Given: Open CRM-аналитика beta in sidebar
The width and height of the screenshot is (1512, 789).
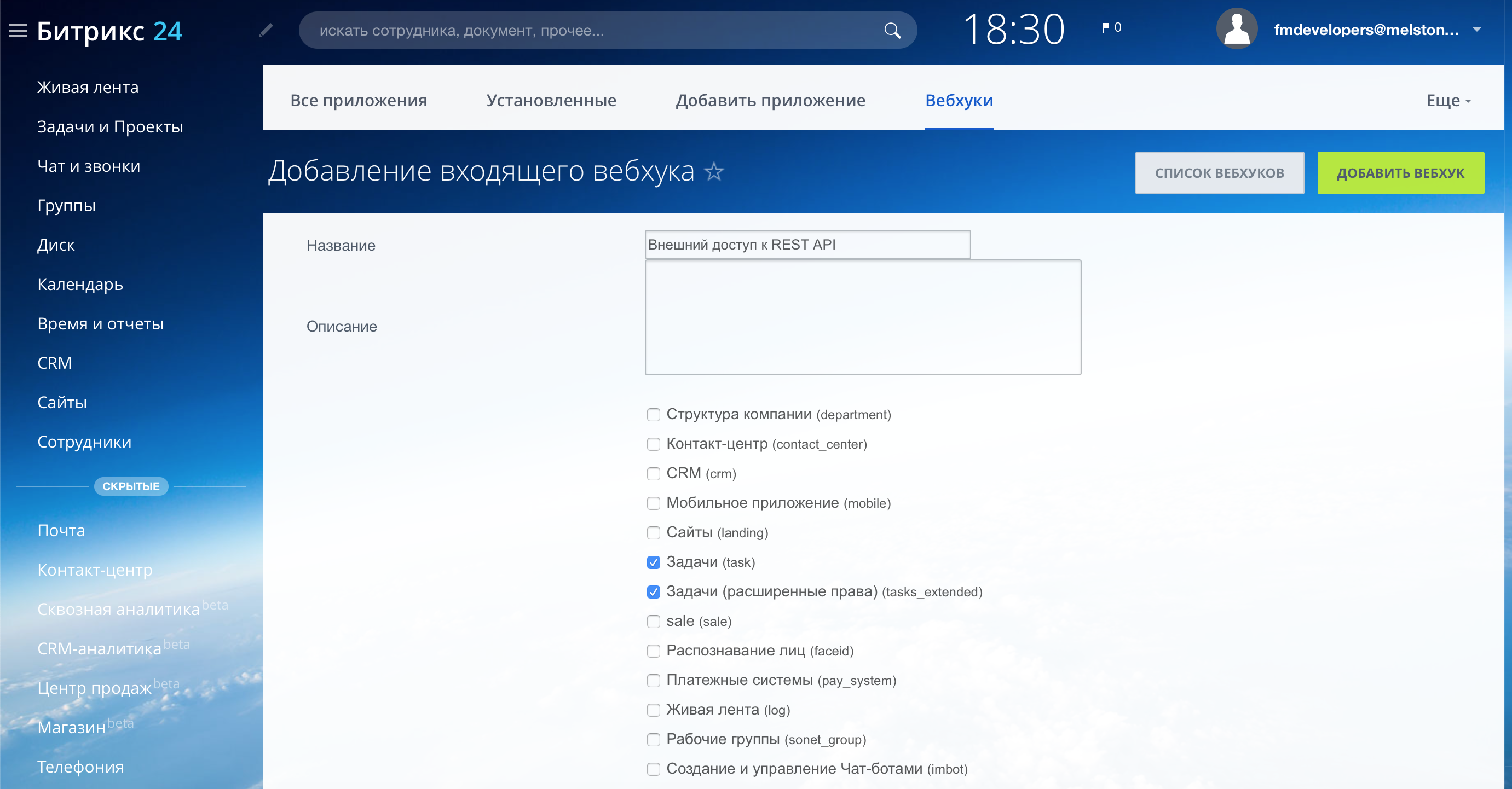Looking at the screenshot, I should point(114,647).
